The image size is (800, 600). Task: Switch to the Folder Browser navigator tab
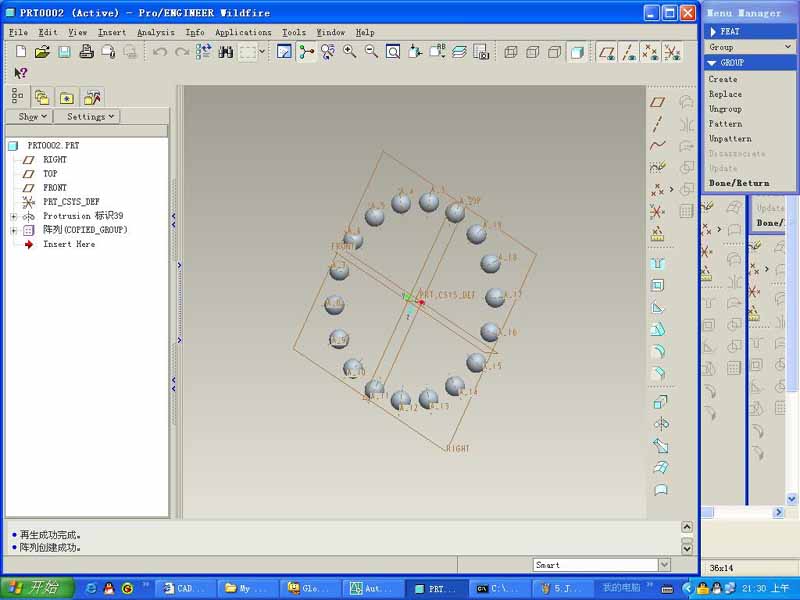tap(42, 97)
